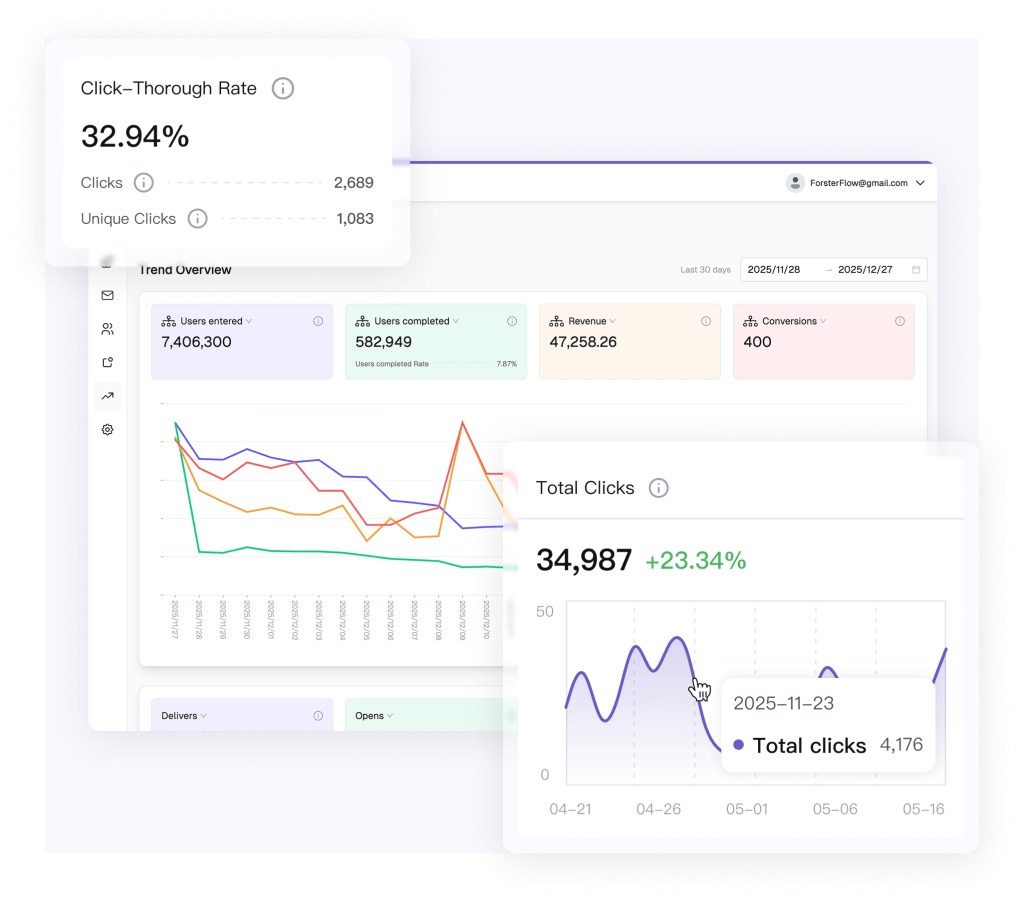Click the info icon on Users completed card
The height and width of the screenshot is (904, 1024).
(512, 321)
